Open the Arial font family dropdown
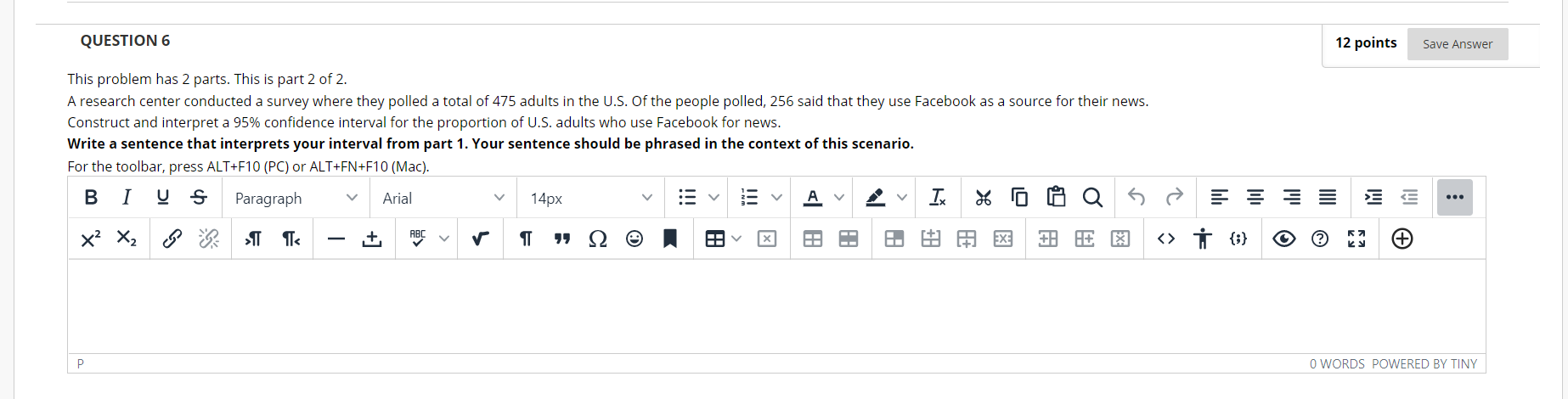This screenshot has width=1568, height=399. pos(443,198)
